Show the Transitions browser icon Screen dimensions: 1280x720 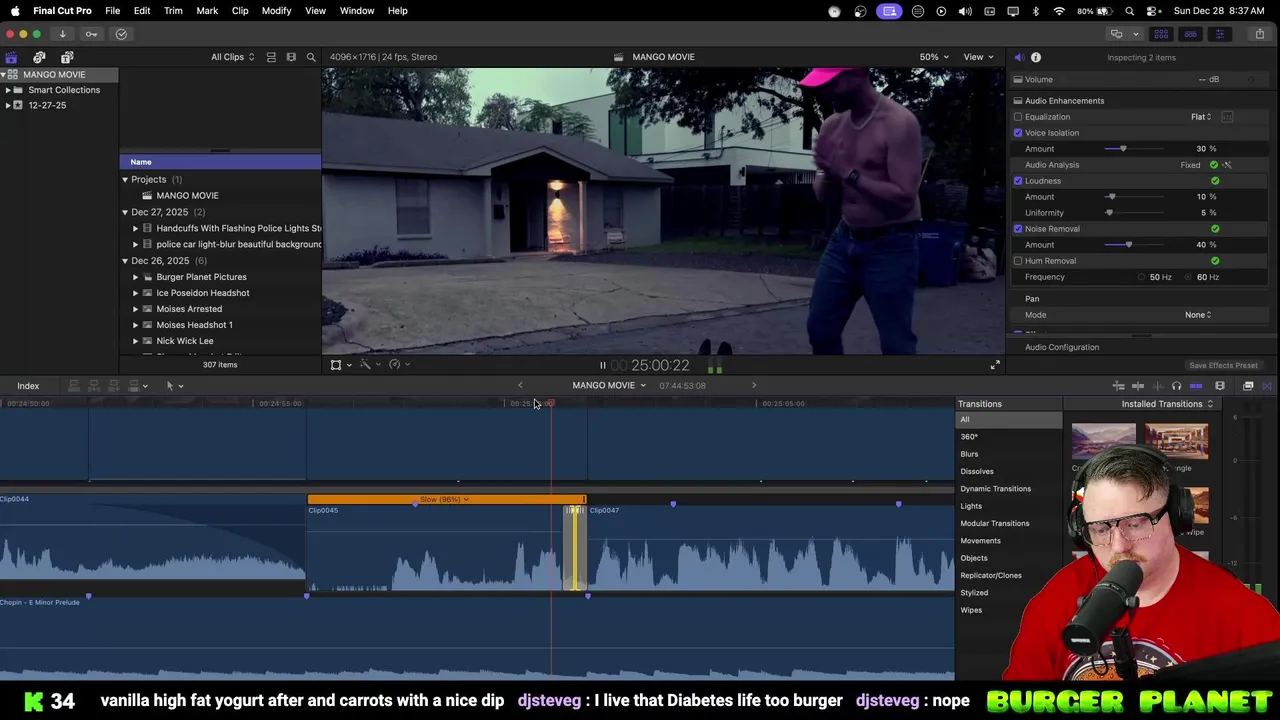(x=1267, y=386)
